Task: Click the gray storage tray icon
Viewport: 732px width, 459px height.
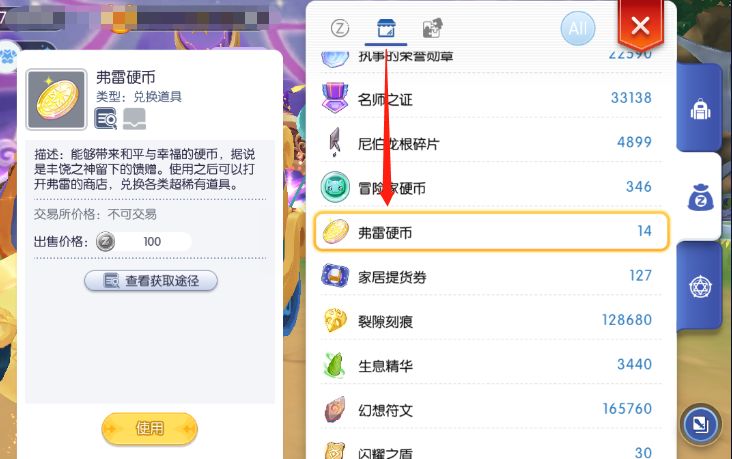Action: tap(134, 119)
